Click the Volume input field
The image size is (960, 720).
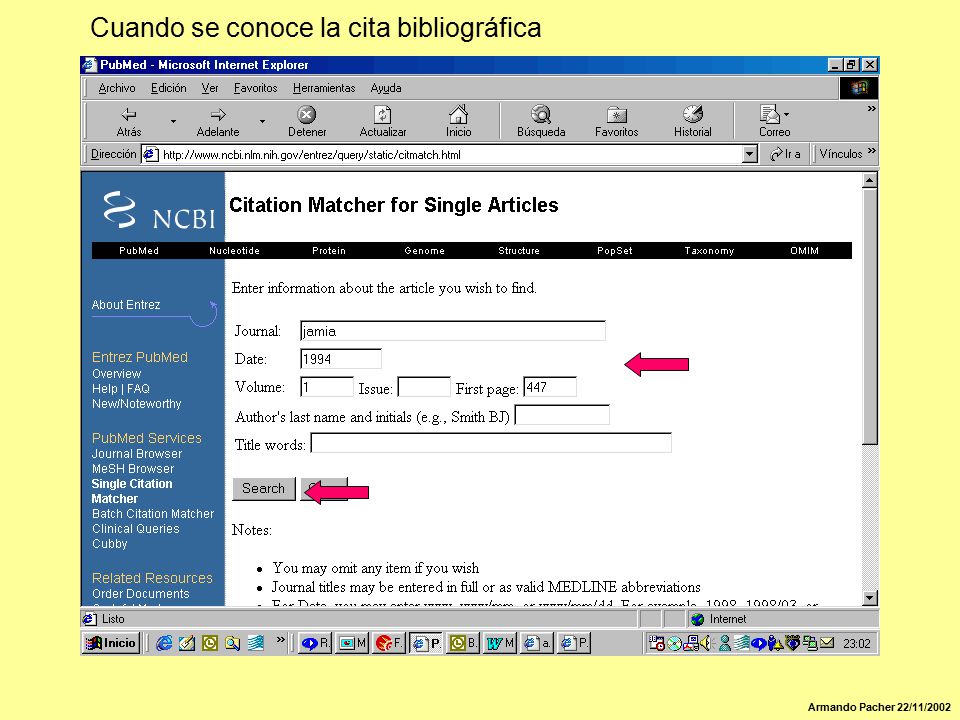click(327, 387)
